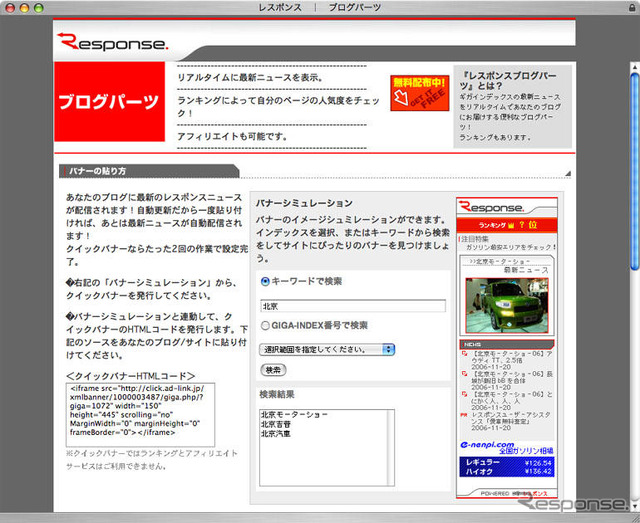Click the scroll up arrow of page scrollbar
The width and height of the screenshot is (640, 523).
point(635,67)
